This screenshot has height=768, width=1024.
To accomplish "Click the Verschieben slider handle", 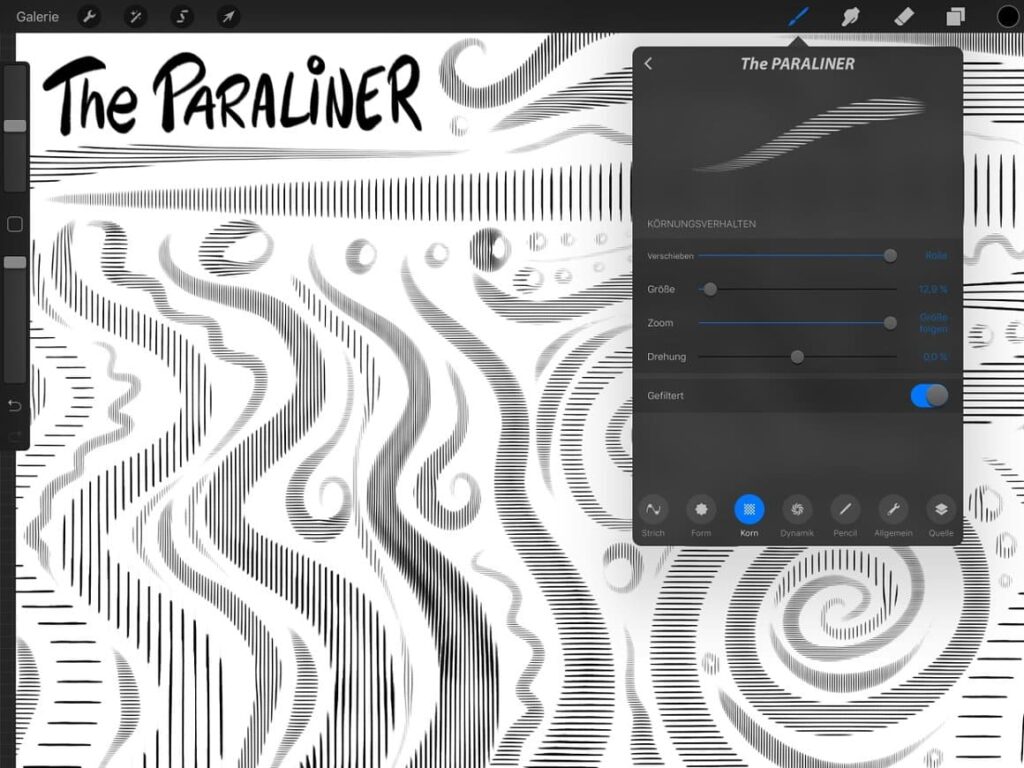I will [890, 256].
